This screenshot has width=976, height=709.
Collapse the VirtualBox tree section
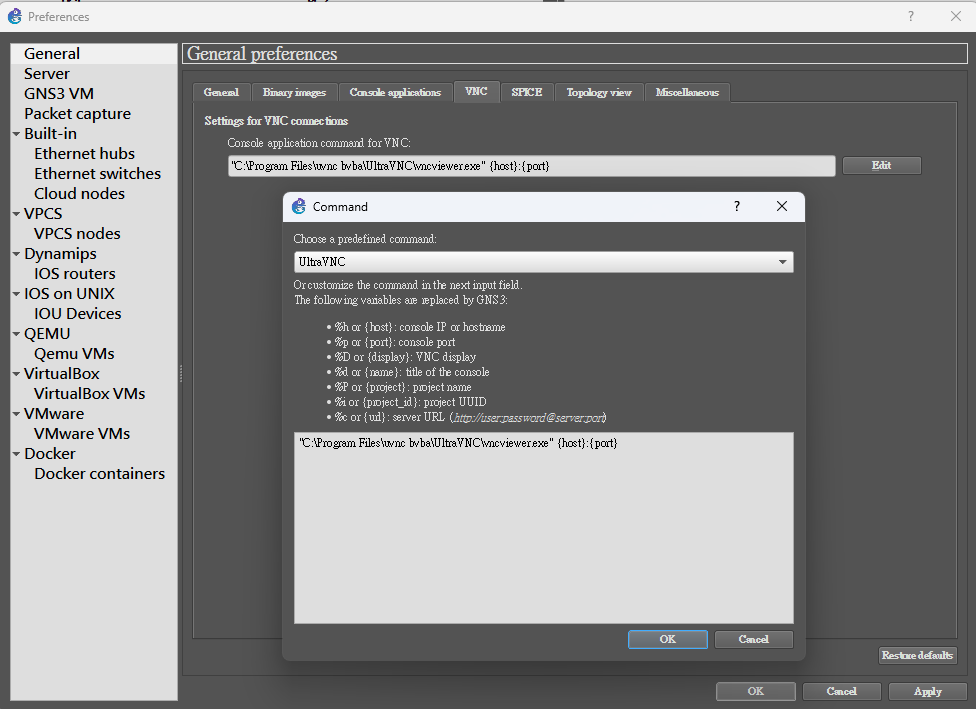[16, 373]
